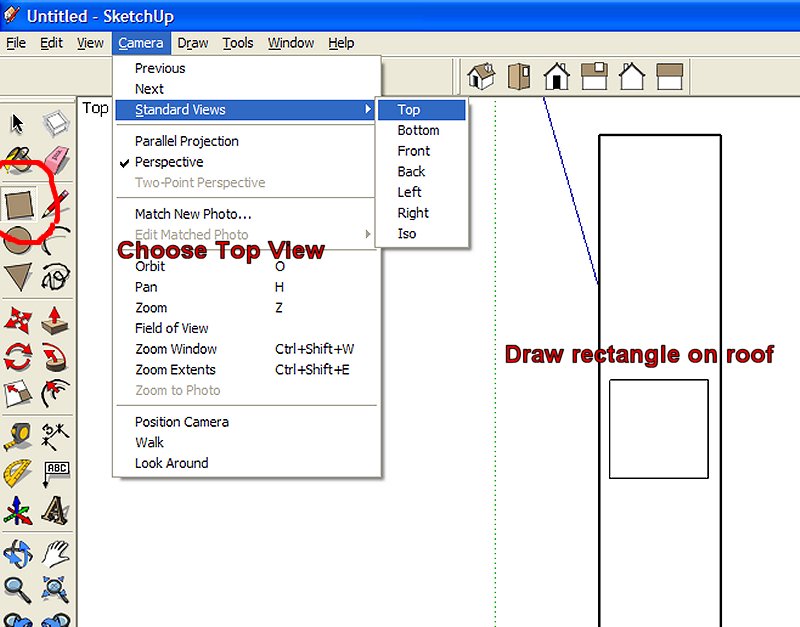Image resolution: width=800 pixels, height=627 pixels.
Task: Activate the Offset tool
Action: [55, 393]
